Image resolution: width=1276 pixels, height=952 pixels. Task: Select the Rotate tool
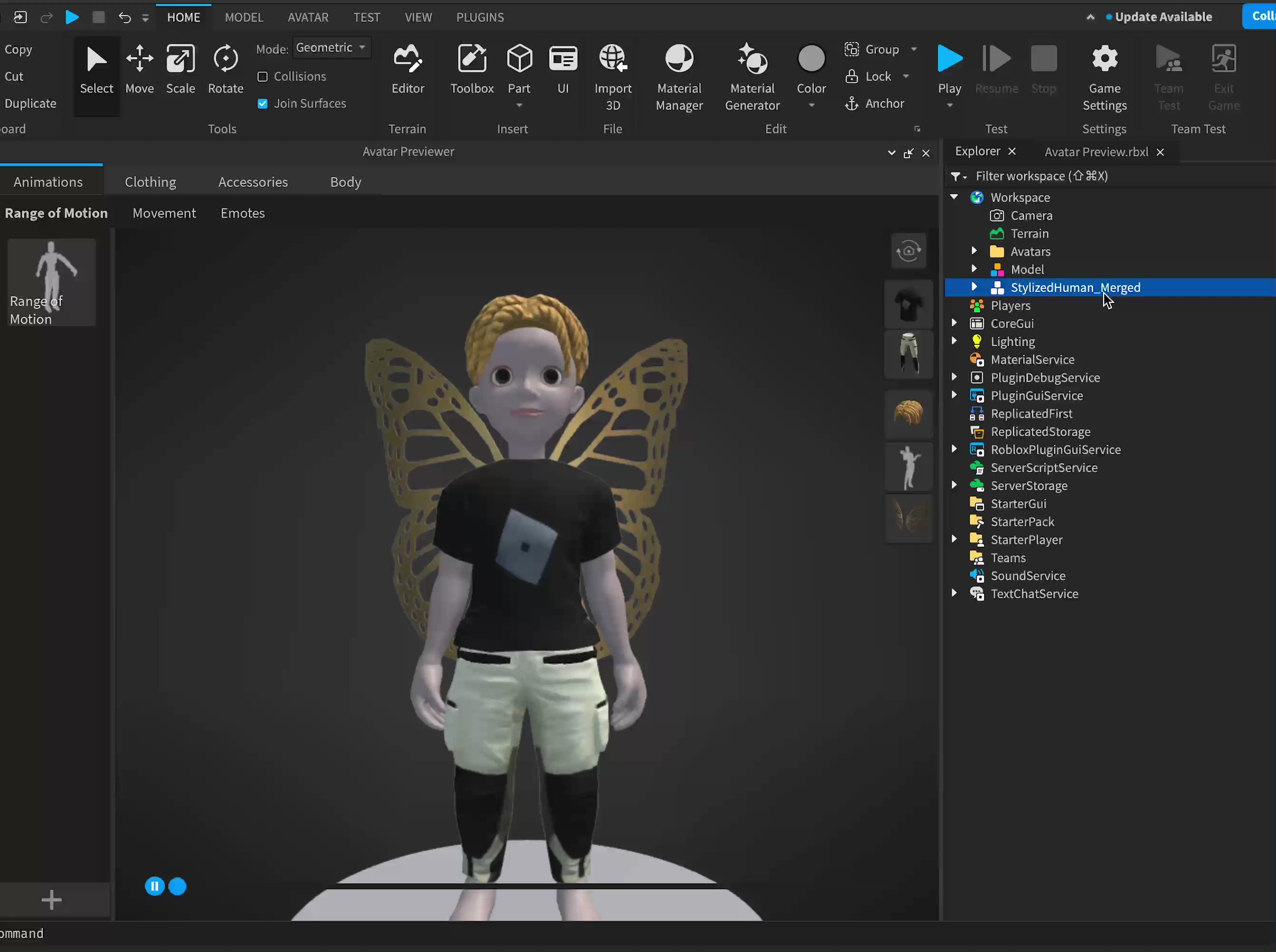[x=225, y=67]
